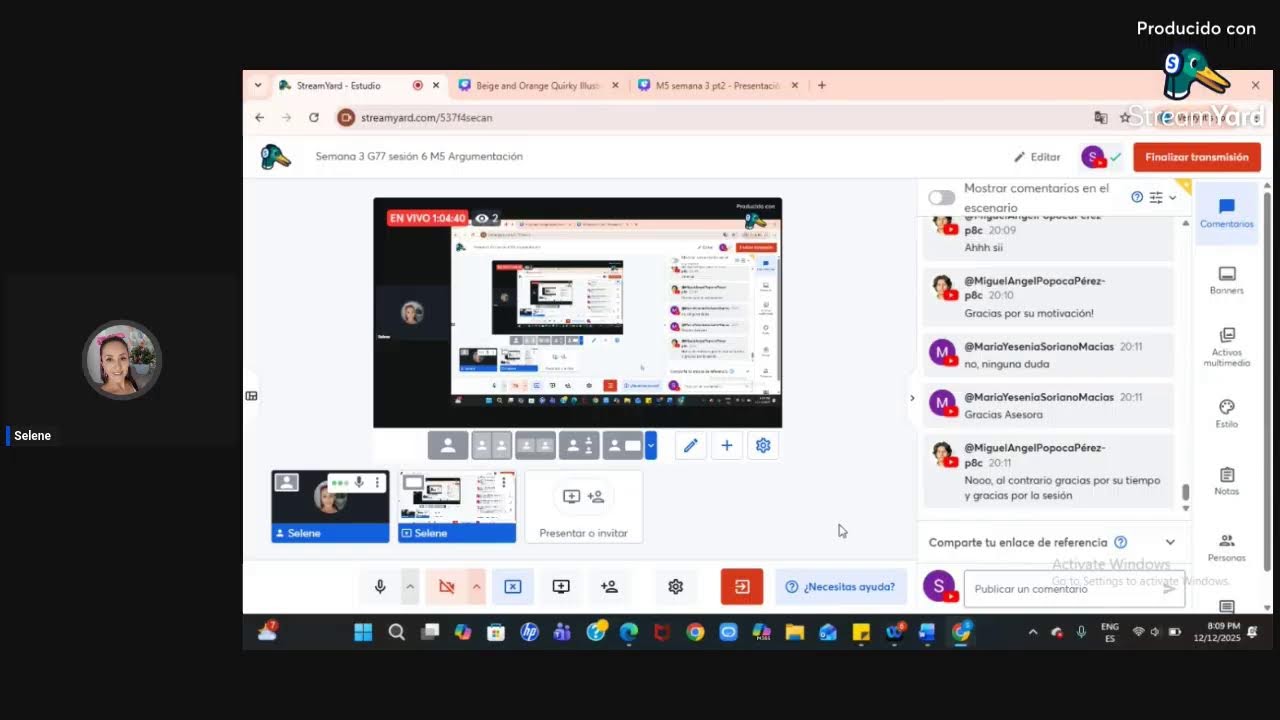
Task: Open studio settings gear in bottom toolbar
Action: [x=676, y=587]
